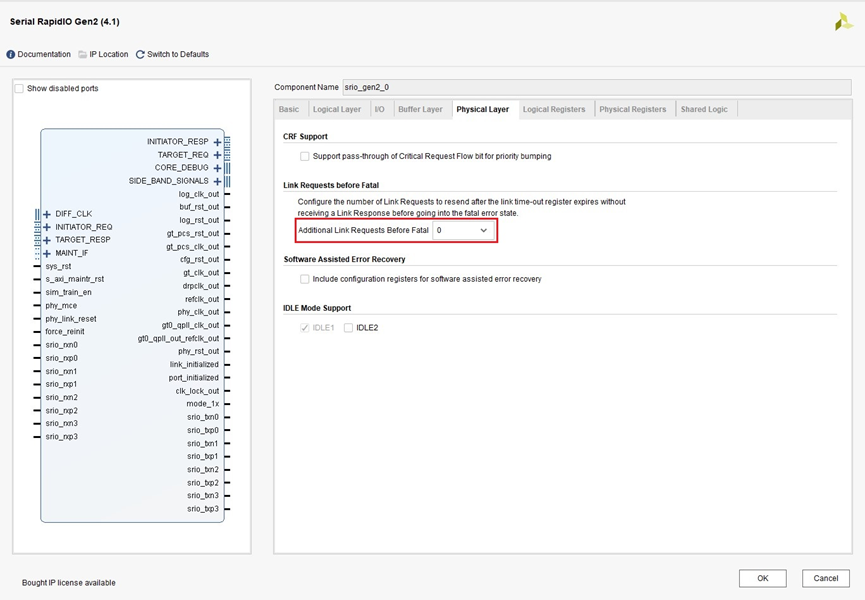Screen dimensions: 865x600
Task: Expand the INITIATOR_REQ port plus icon
Action: point(47,227)
